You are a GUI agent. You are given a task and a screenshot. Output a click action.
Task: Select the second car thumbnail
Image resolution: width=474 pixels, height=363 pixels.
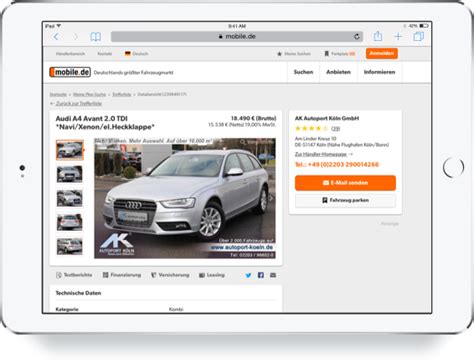pos(69,174)
